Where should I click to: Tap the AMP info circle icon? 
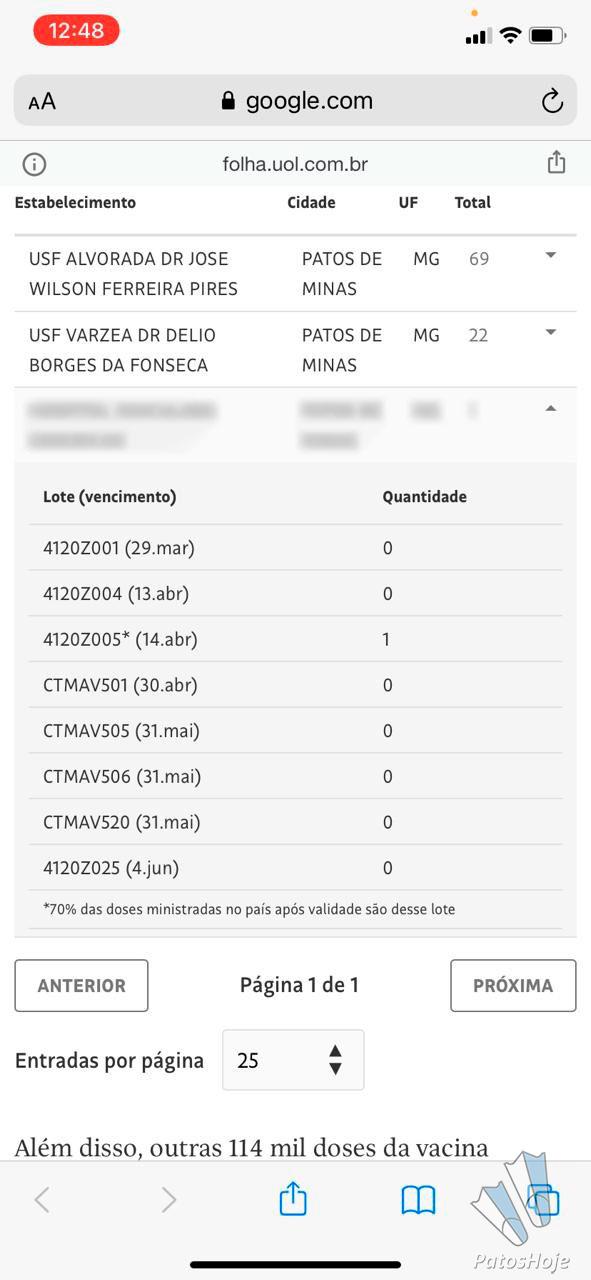coord(34,164)
